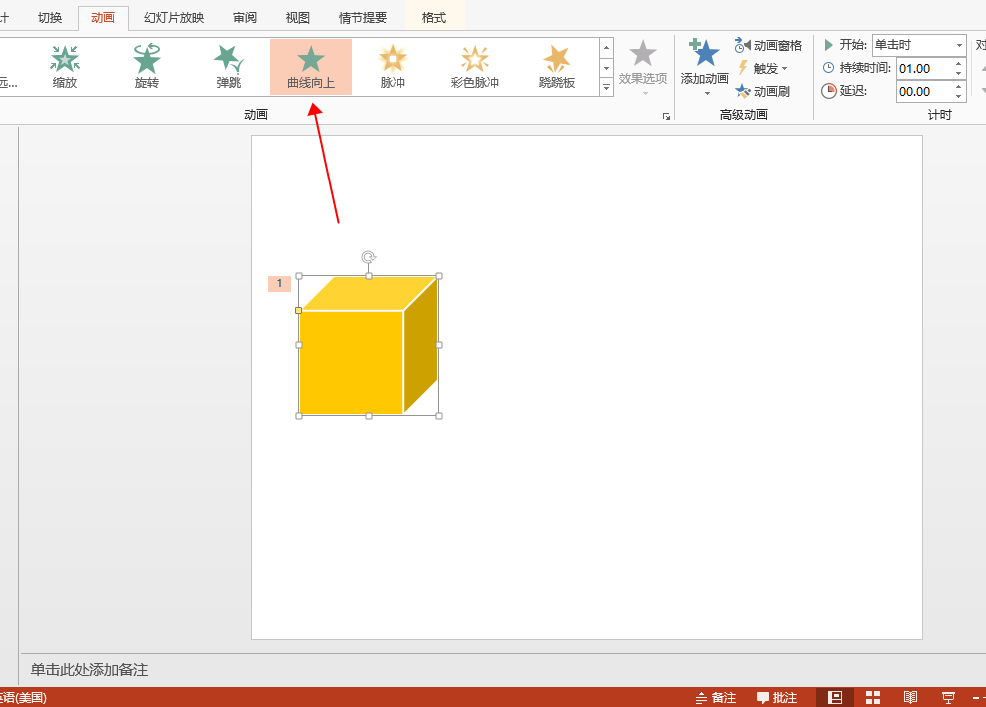Apply the 彩色脉冲 color pulse effect
Screen dimensions: 986x707
pos(475,67)
